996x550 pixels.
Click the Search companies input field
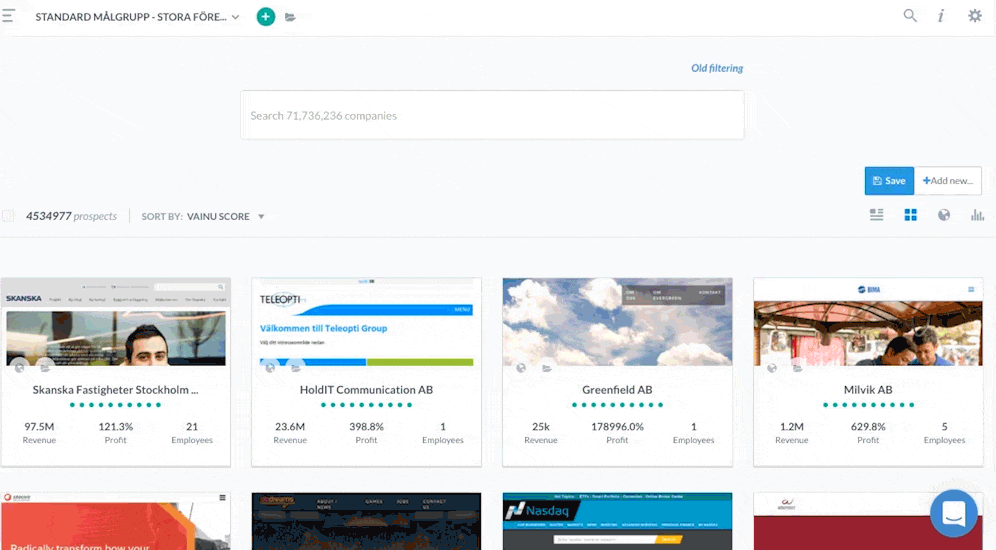pyautogui.click(x=491, y=116)
